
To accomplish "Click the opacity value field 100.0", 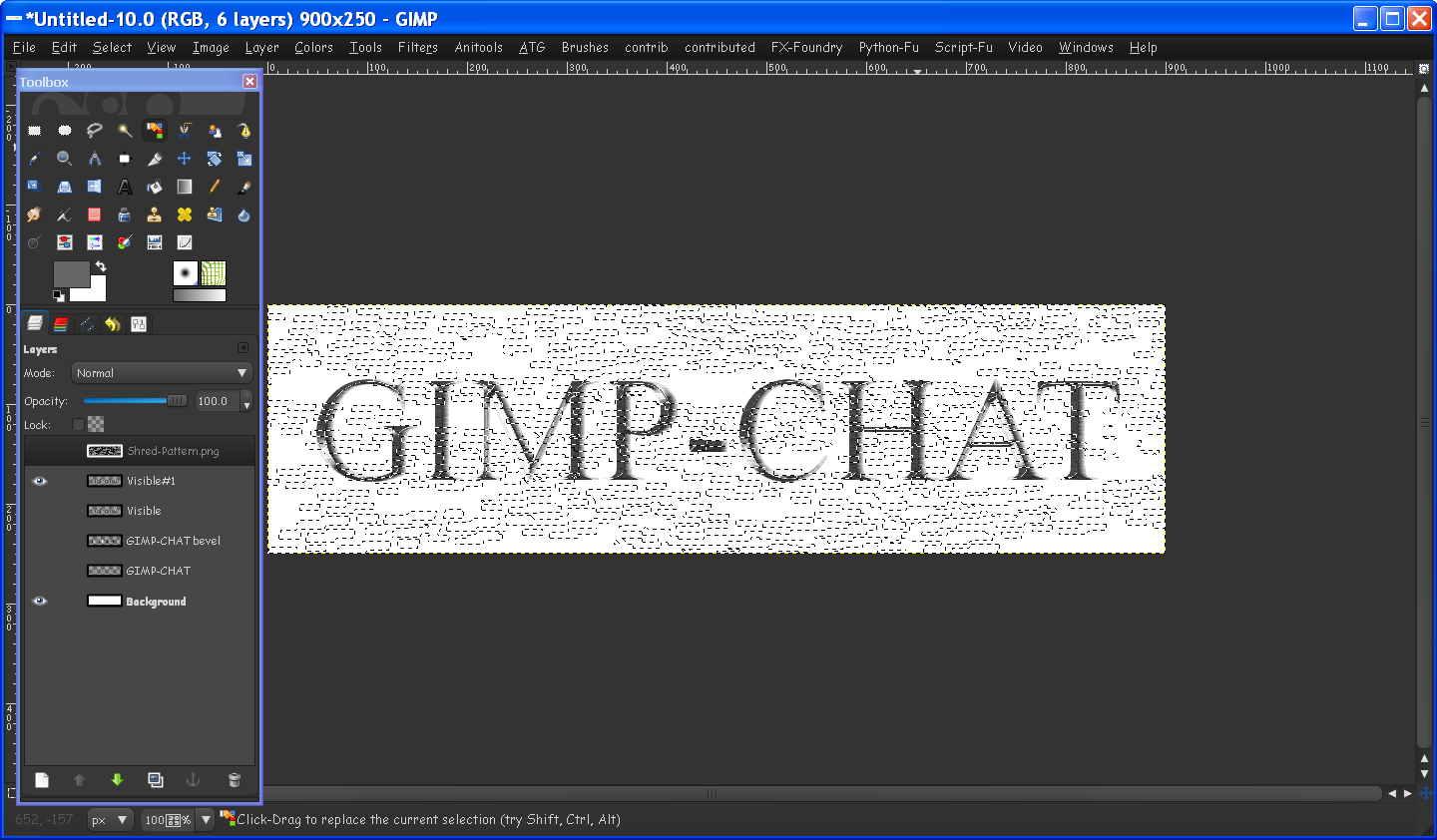I will click(x=216, y=401).
